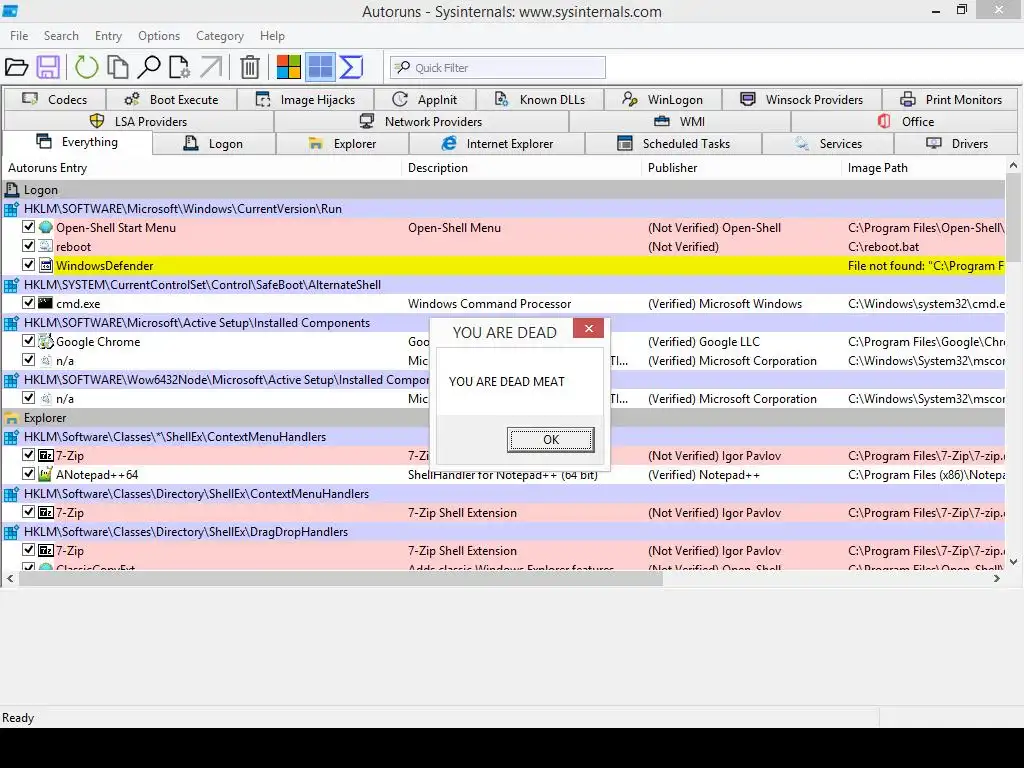Switch to the Winsock Providers tab
Image resolution: width=1024 pixels, height=768 pixels.
[x=802, y=99]
